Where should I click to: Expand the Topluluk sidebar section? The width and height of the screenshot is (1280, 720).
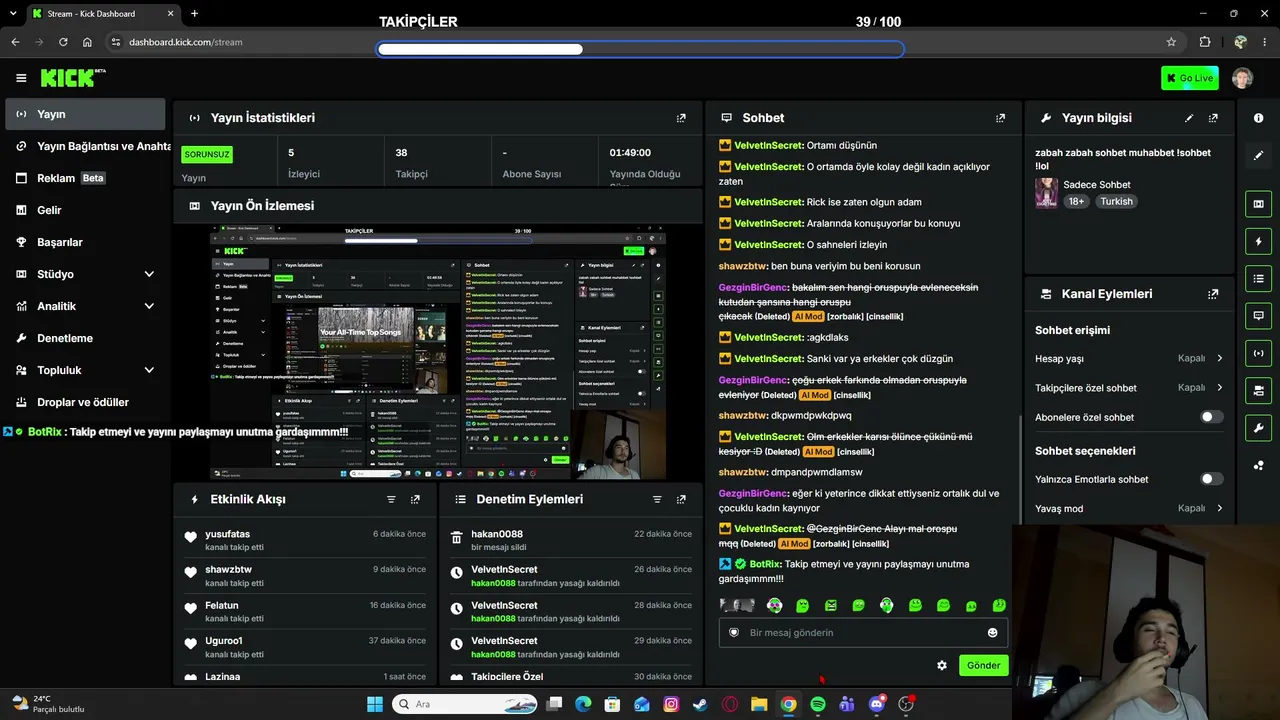pyautogui.click(x=85, y=370)
